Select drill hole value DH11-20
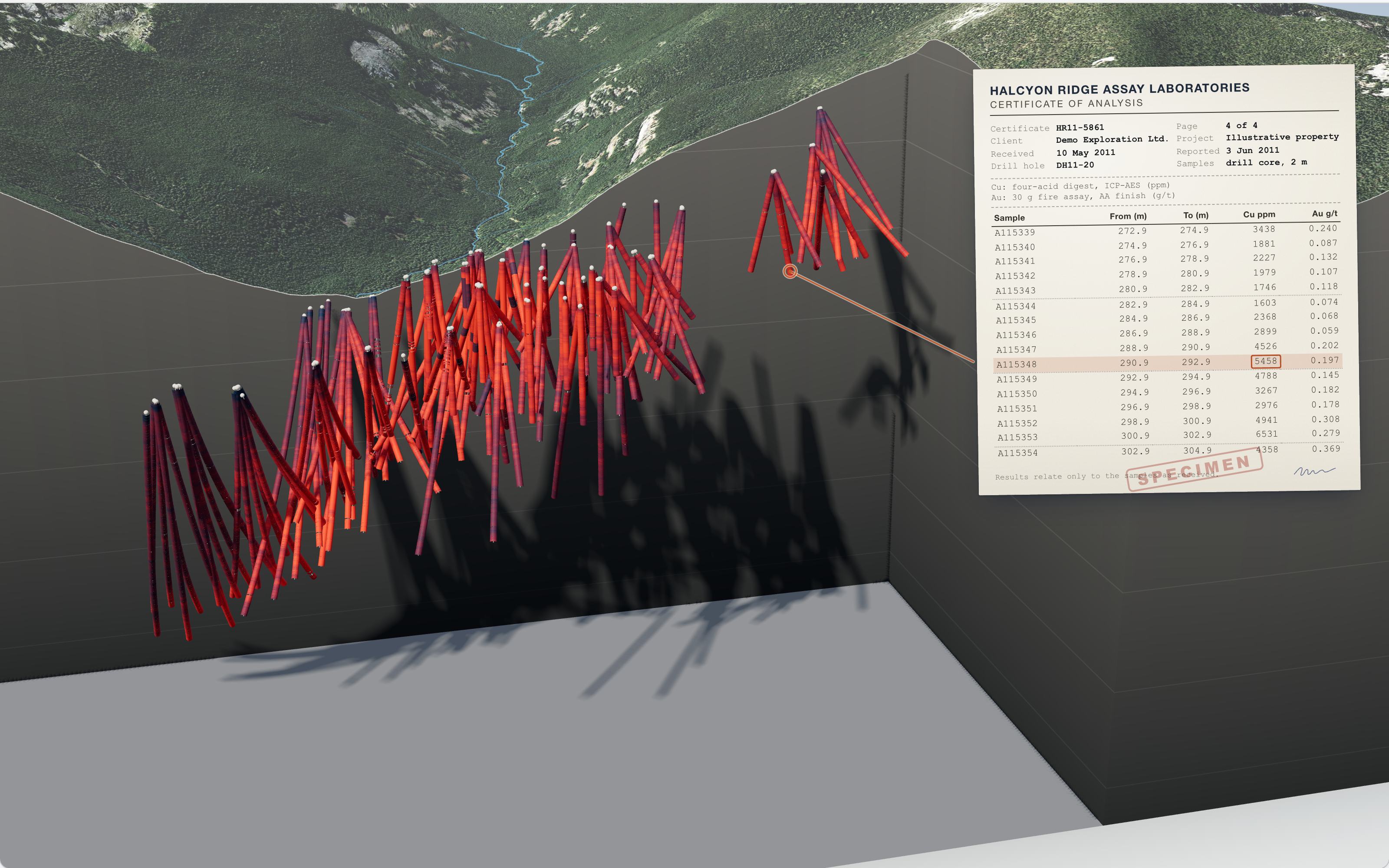The image size is (1389, 868). pyautogui.click(x=1074, y=165)
